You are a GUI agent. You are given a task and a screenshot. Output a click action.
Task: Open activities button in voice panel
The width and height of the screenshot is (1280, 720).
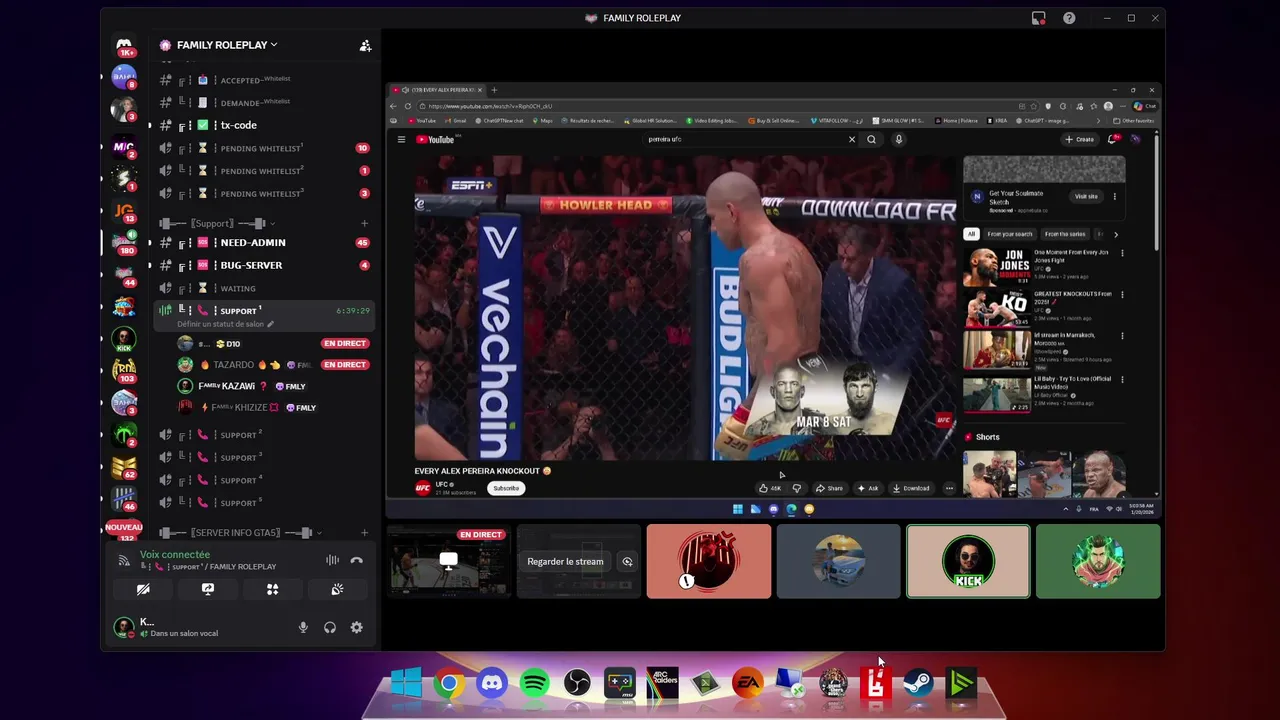tap(272, 589)
